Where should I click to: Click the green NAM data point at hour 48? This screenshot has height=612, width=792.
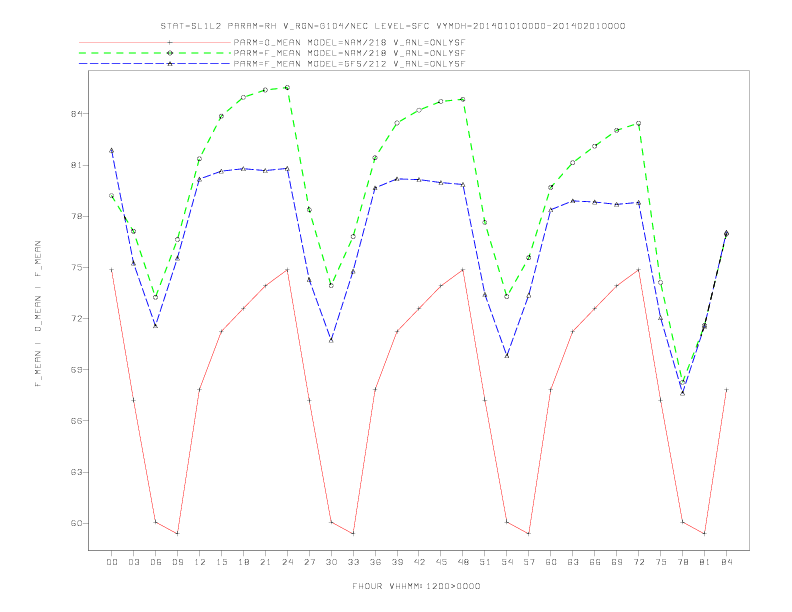[x=463, y=99]
